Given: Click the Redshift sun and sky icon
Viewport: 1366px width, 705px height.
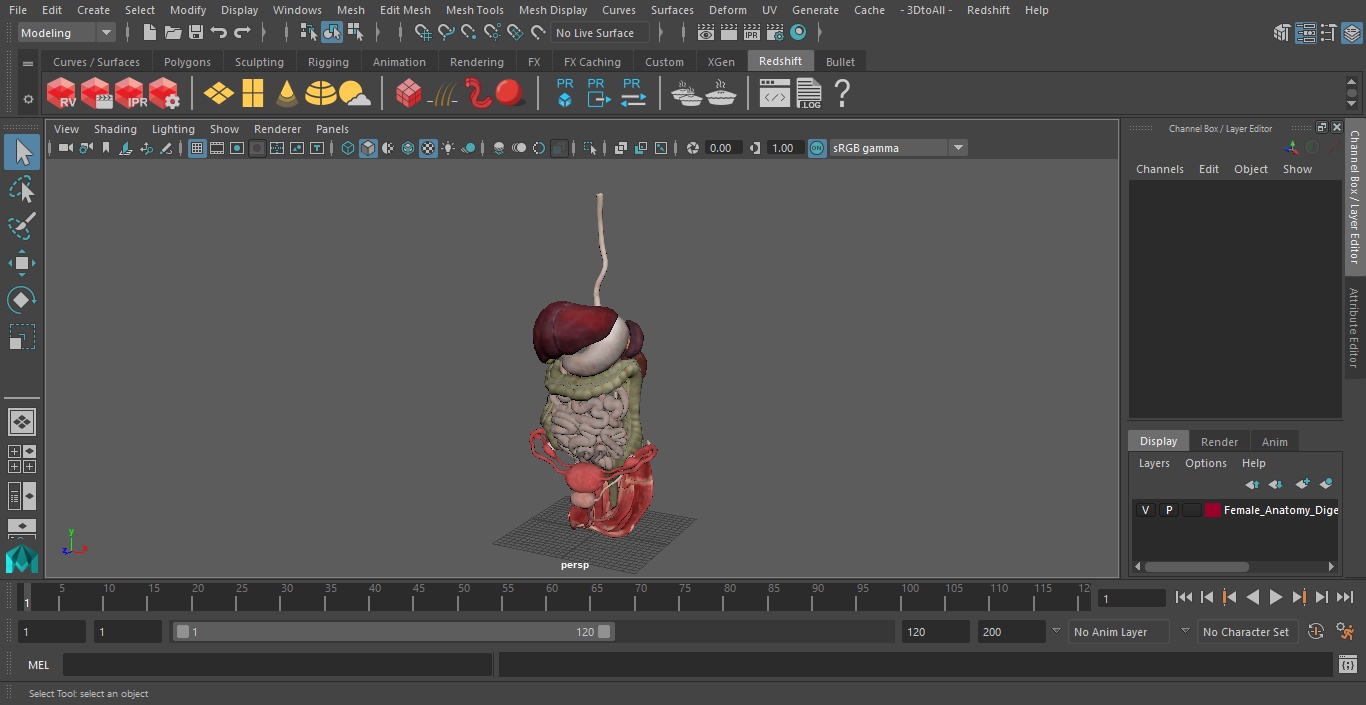Looking at the screenshot, I should (354, 94).
